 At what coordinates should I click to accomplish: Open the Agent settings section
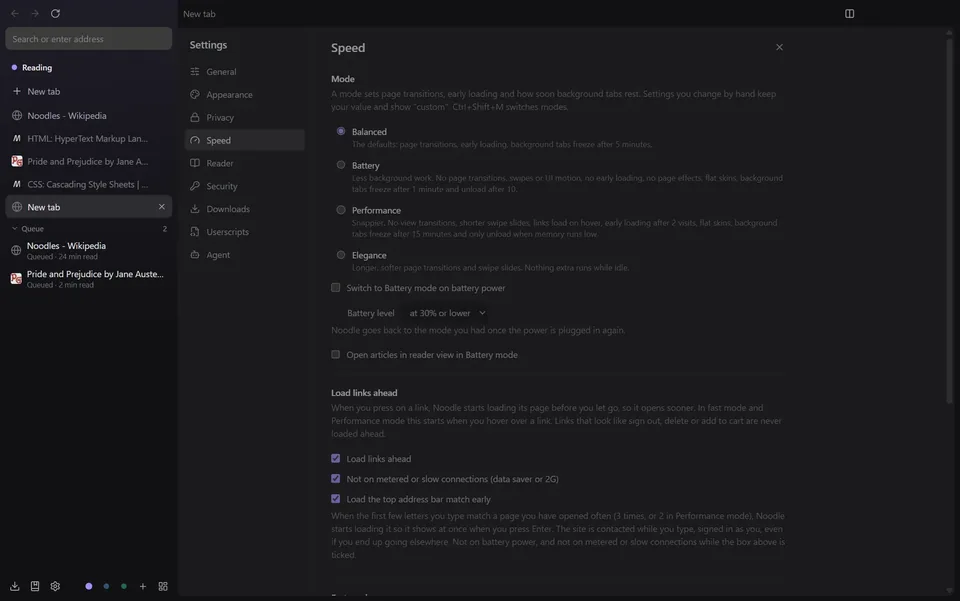click(244, 255)
